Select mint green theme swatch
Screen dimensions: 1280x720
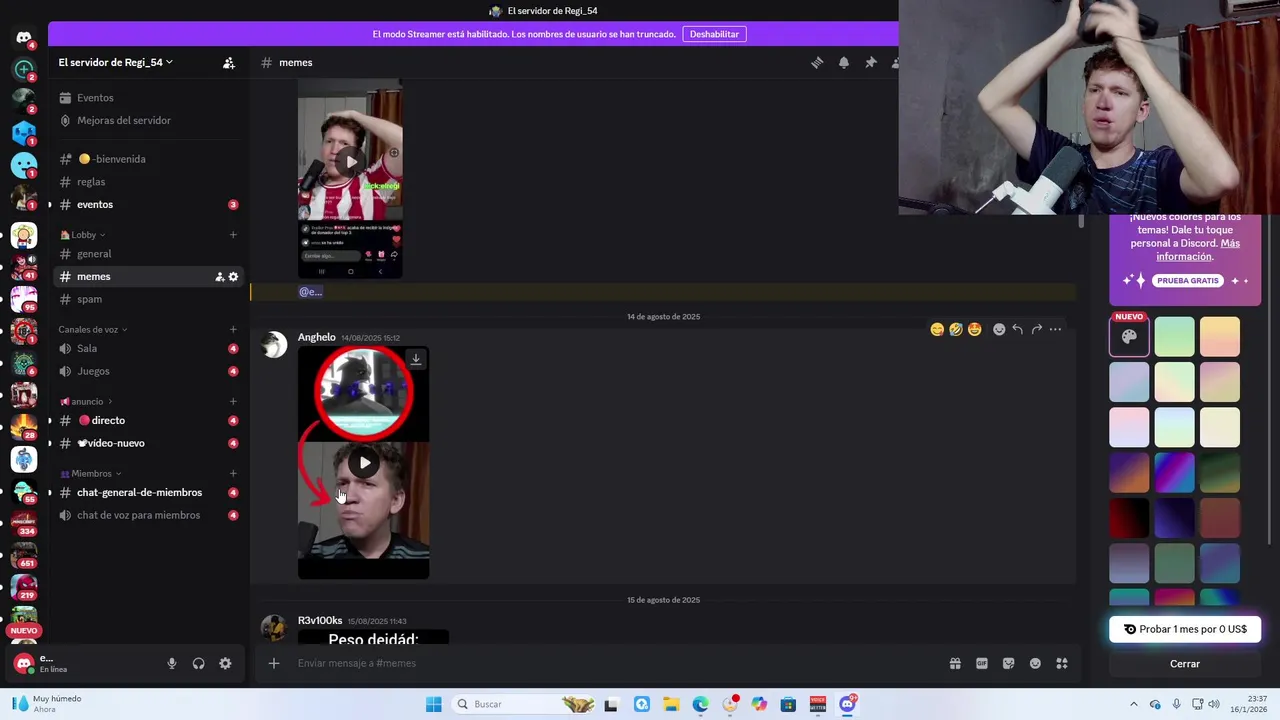[x=1174, y=337]
